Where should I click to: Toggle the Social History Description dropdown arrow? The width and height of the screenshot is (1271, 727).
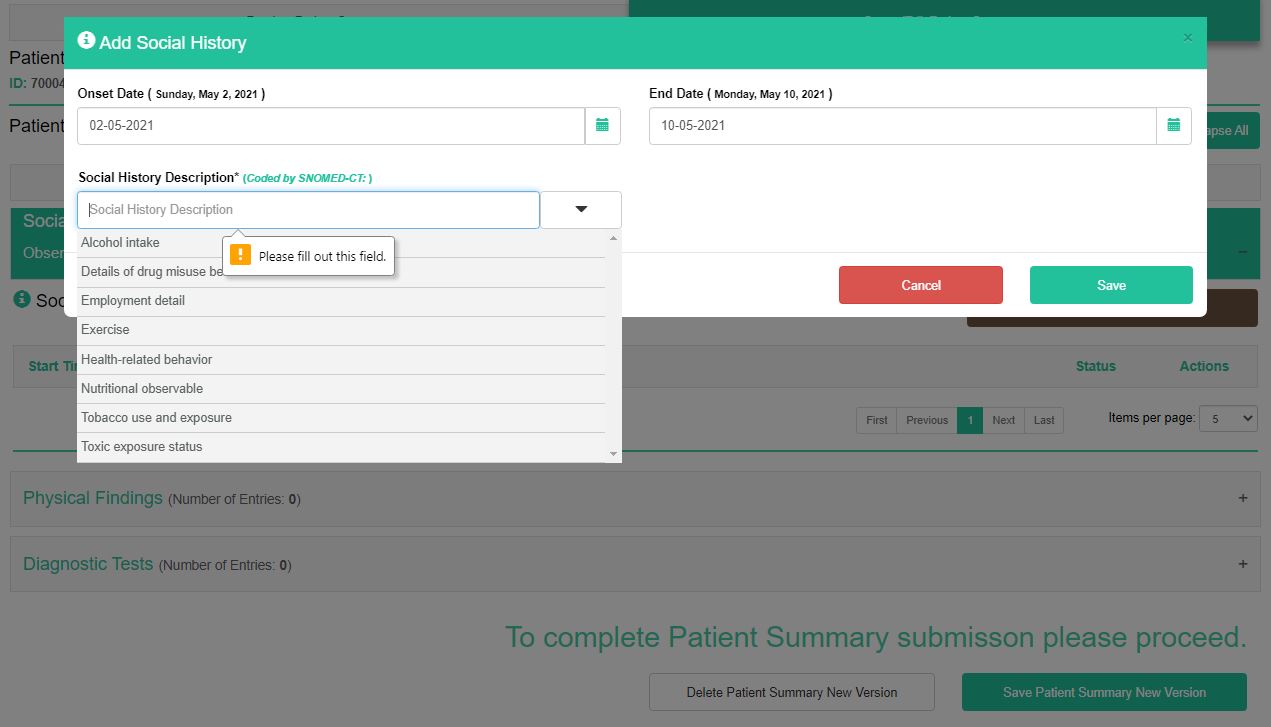coord(581,210)
